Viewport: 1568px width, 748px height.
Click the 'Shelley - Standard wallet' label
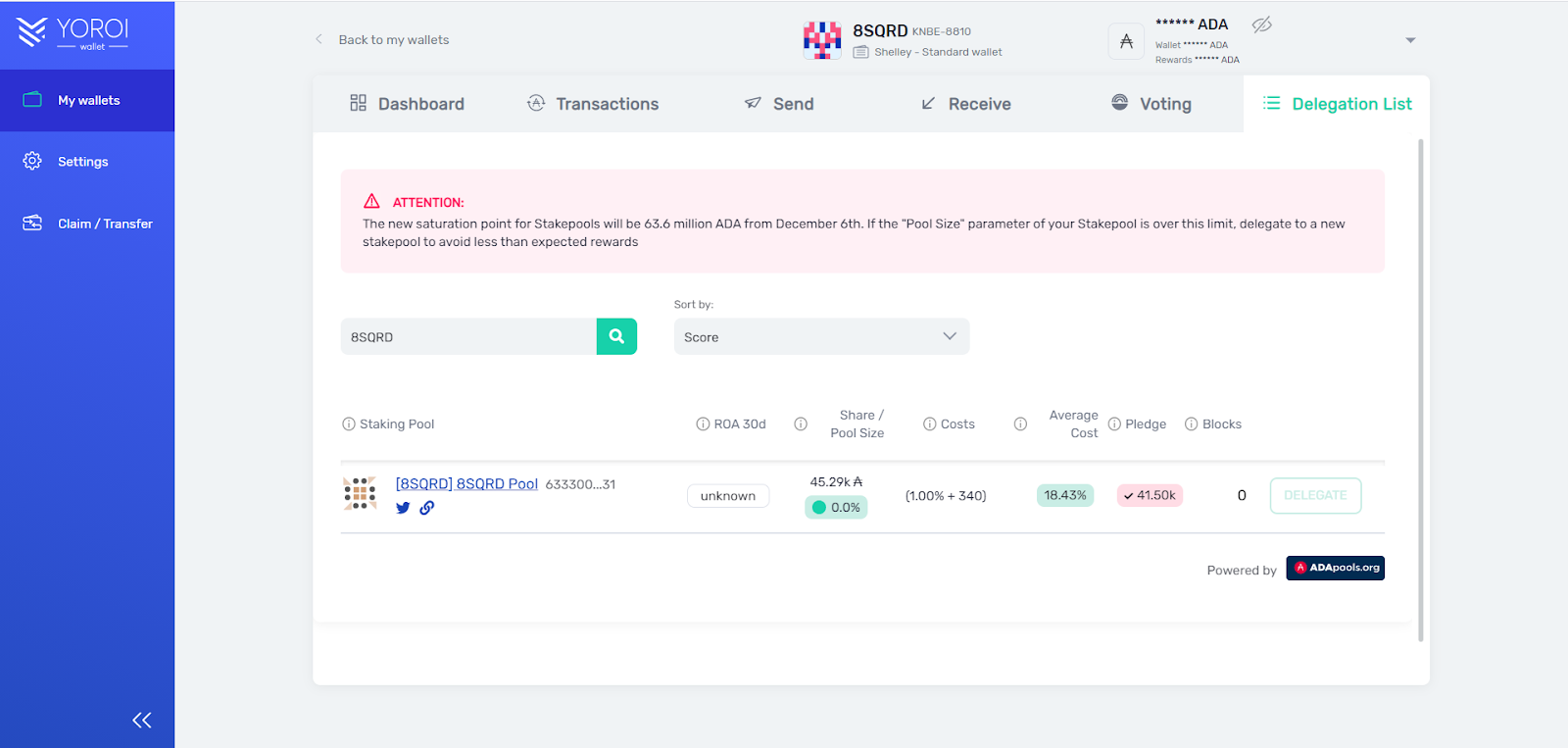[938, 52]
